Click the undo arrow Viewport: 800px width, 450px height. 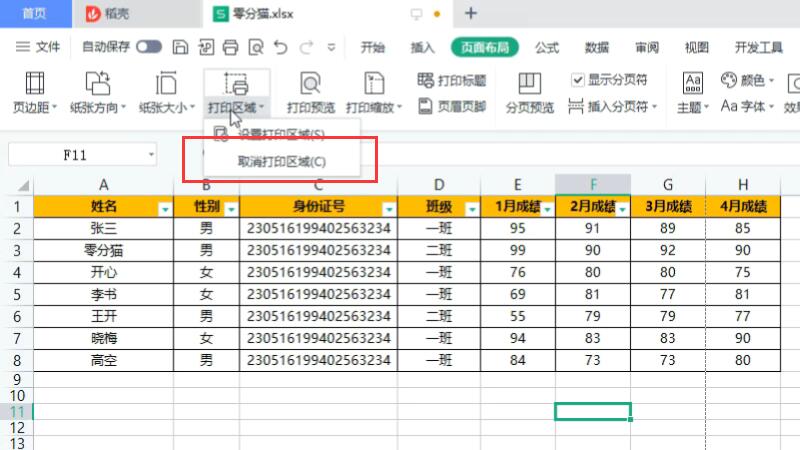click(x=281, y=47)
